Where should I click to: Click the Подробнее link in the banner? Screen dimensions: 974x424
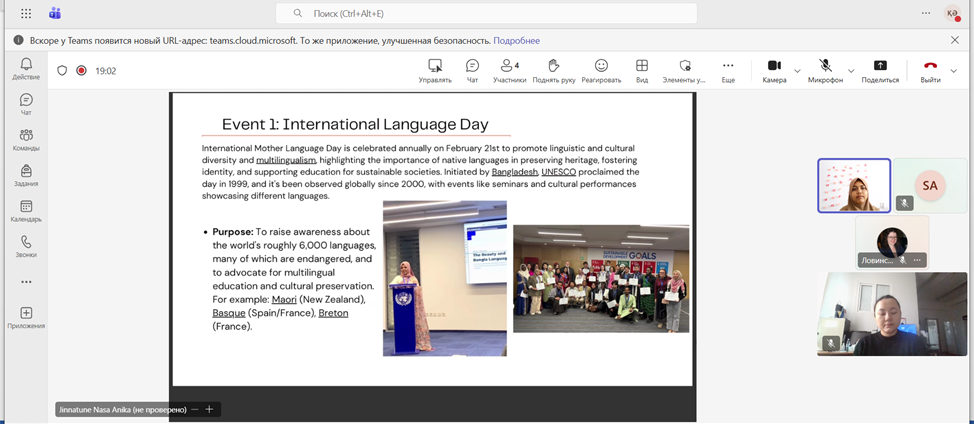point(516,41)
